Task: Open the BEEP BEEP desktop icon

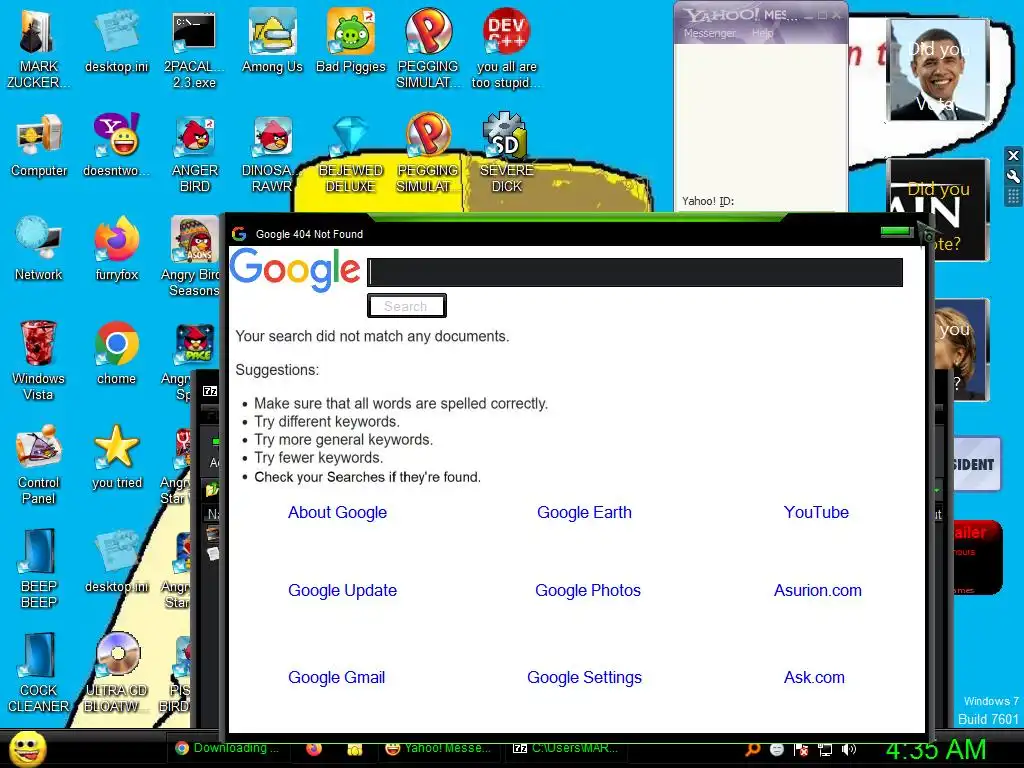Action: pyautogui.click(x=39, y=568)
